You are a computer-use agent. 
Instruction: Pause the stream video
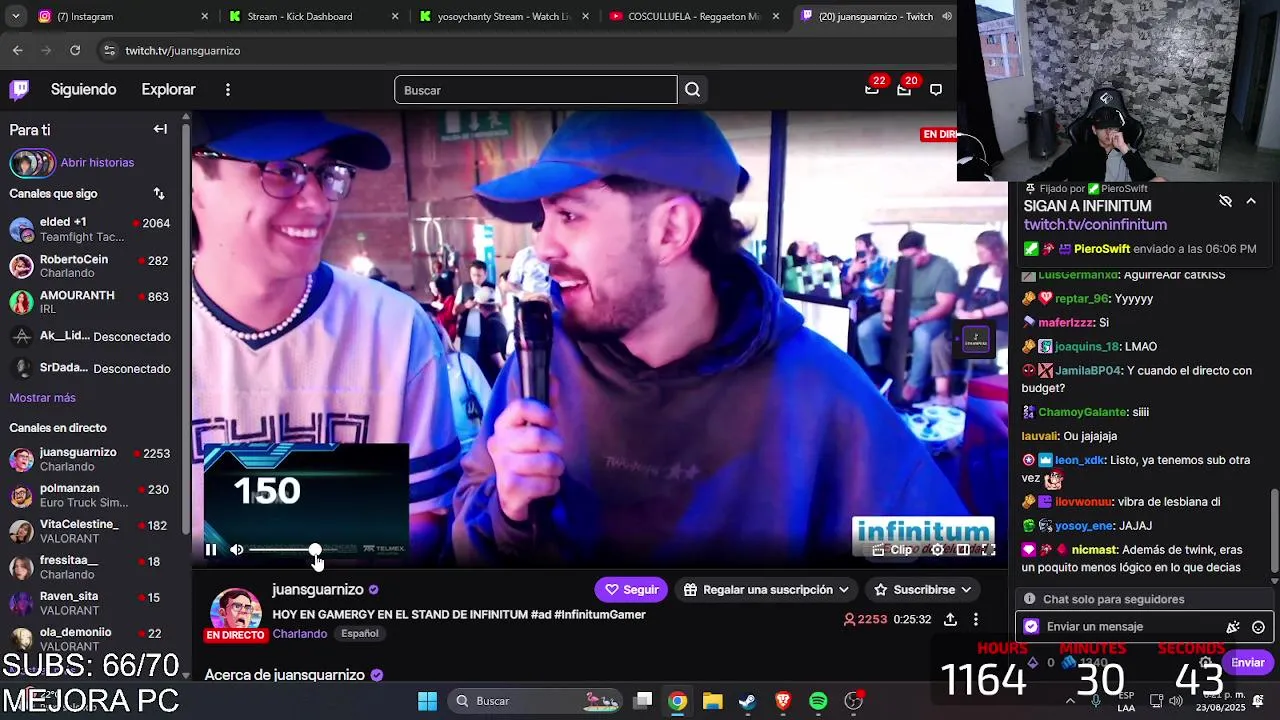pyautogui.click(x=211, y=549)
